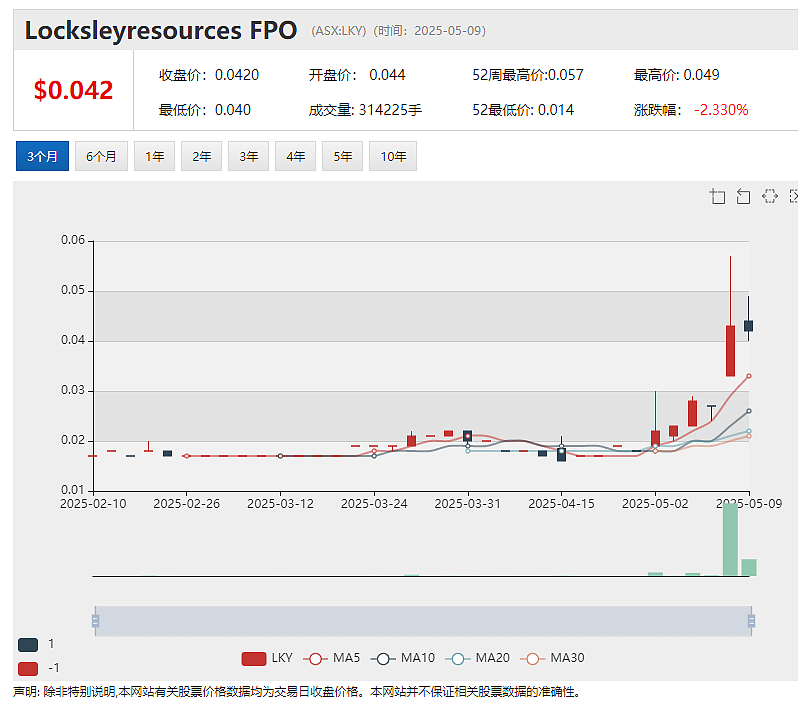Image resolution: width=808 pixels, height=716 pixels.
Task: Click the 最低价: 0.040 text
Action: coord(205,110)
